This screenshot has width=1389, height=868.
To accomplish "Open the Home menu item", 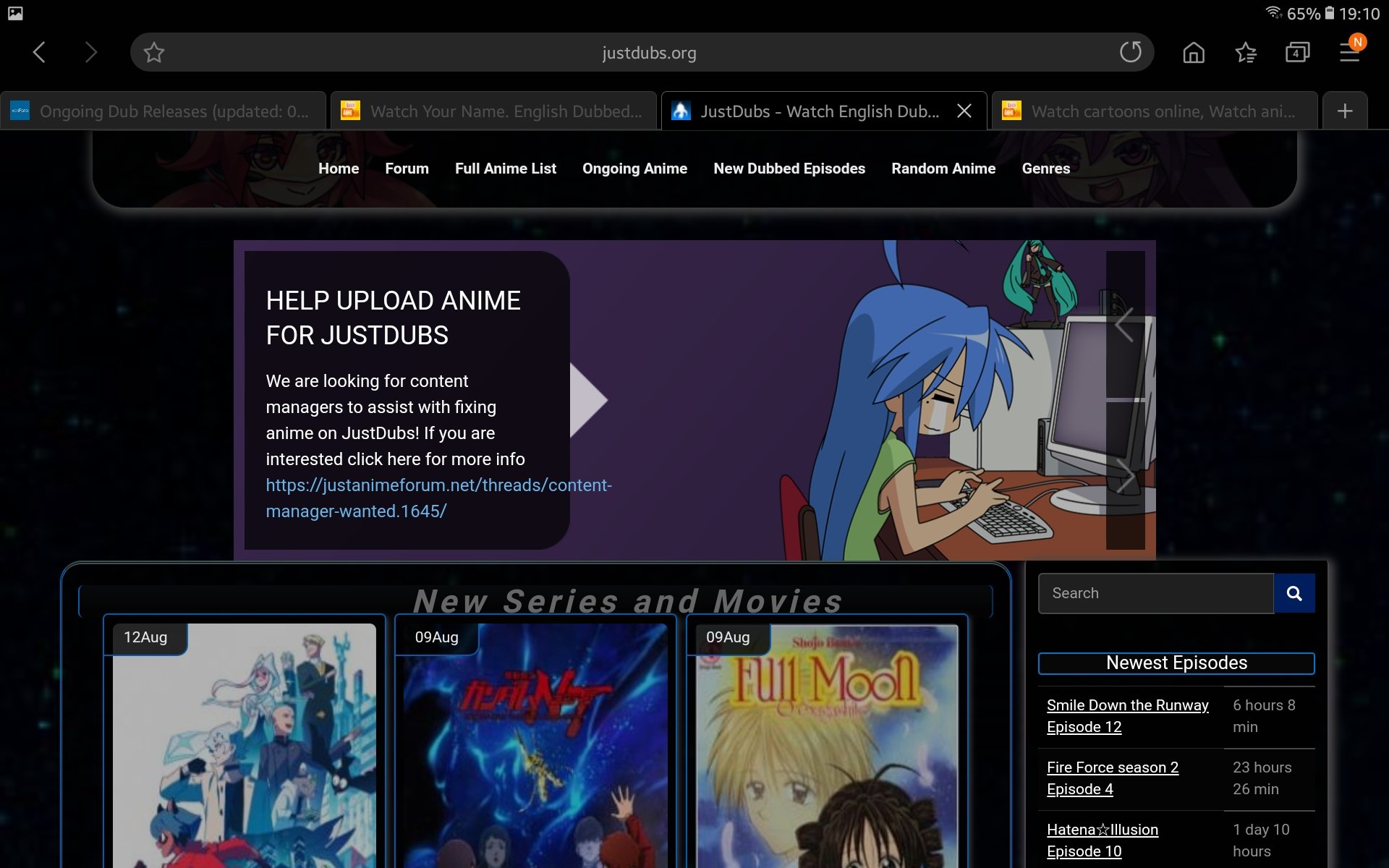I will coord(339,169).
